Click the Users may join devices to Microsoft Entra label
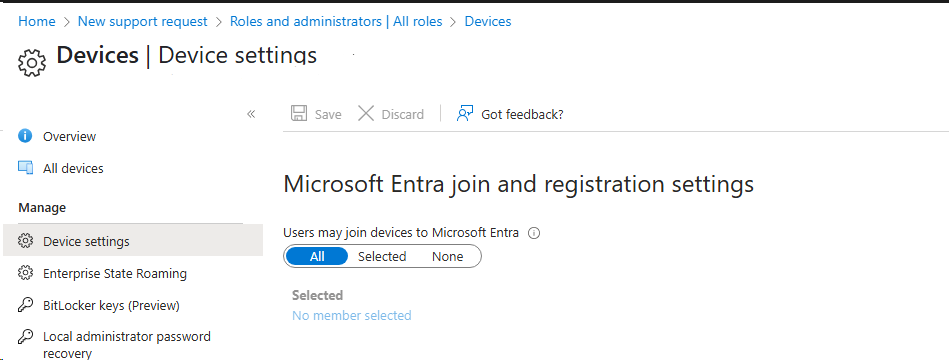 tap(401, 232)
